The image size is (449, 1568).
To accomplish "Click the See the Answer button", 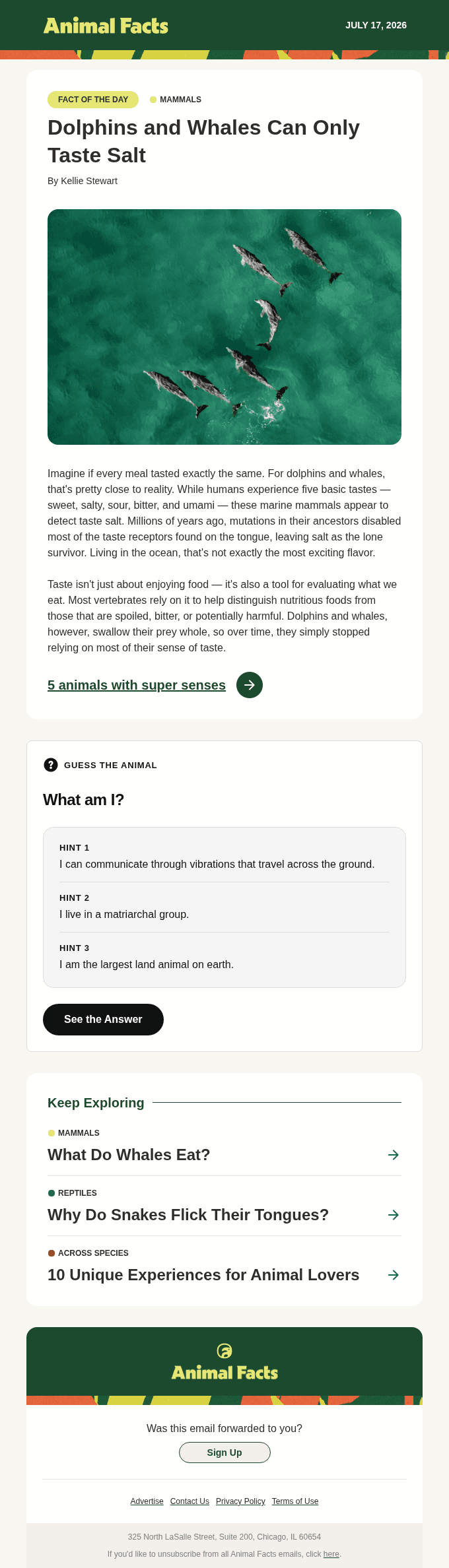I will (x=103, y=1020).
